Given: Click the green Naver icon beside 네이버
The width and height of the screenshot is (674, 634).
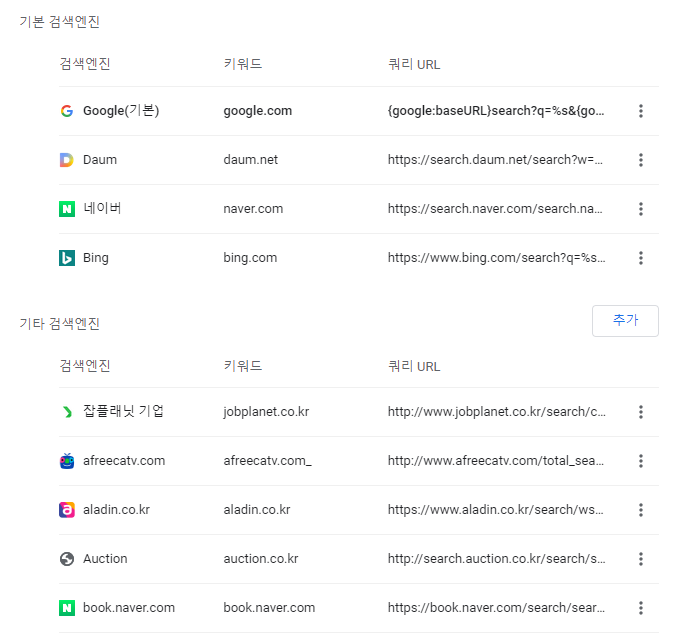Looking at the screenshot, I should coord(67,209).
